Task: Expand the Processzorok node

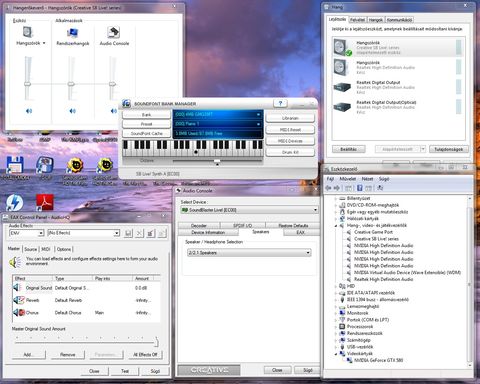Action: click(336, 327)
